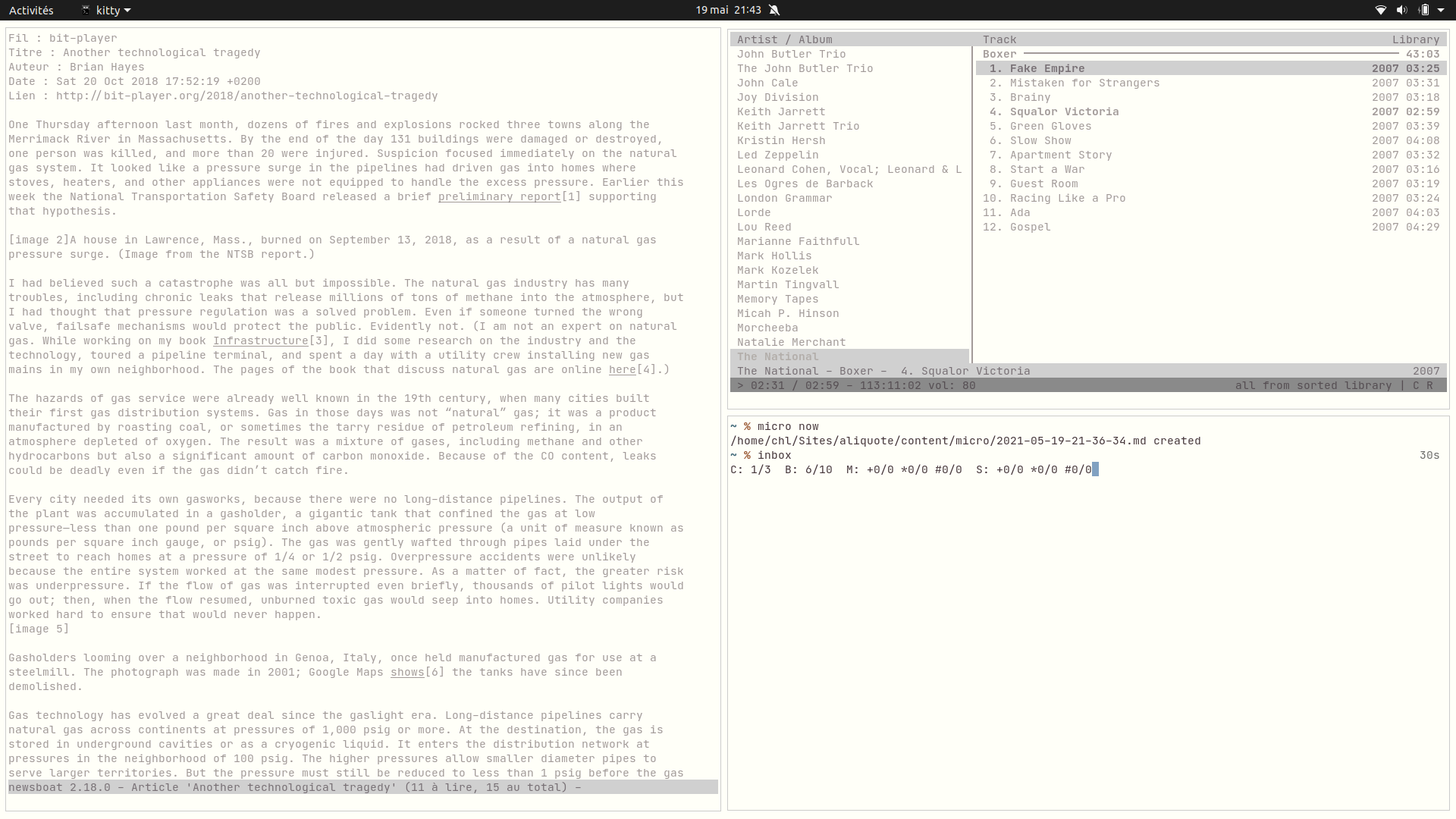
Task: Click the volume speaker icon
Action: [x=1401, y=10]
